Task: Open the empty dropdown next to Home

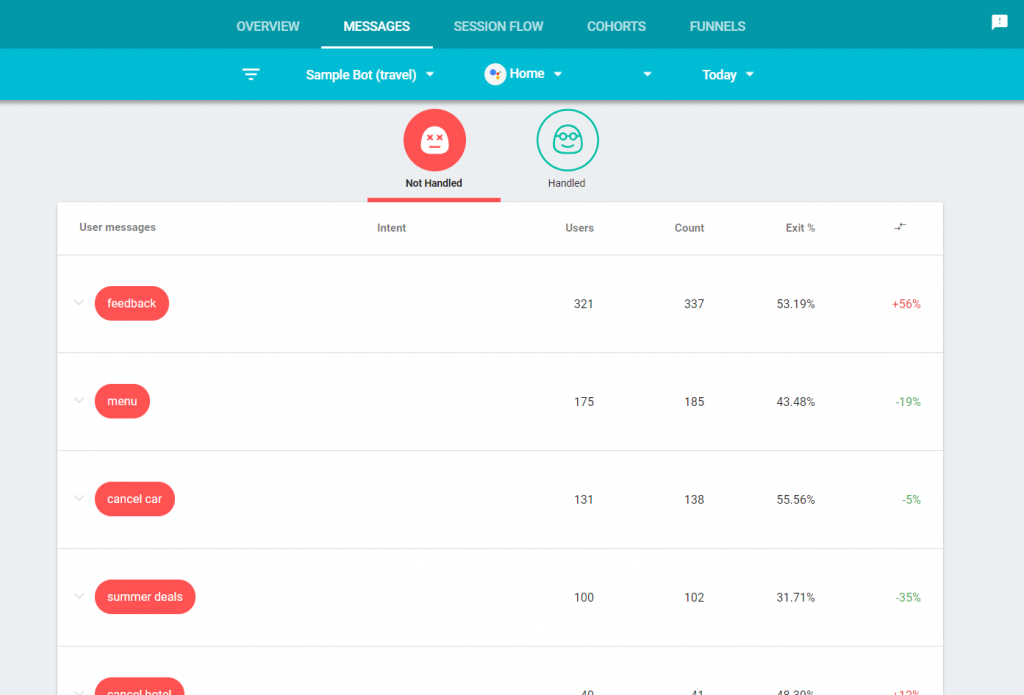Action: click(x=647, y=74)
